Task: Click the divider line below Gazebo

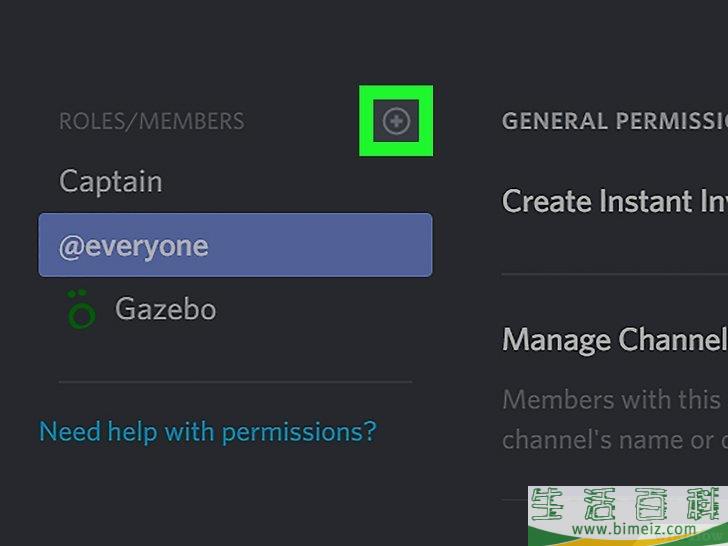Action: (x=235, y=381)
